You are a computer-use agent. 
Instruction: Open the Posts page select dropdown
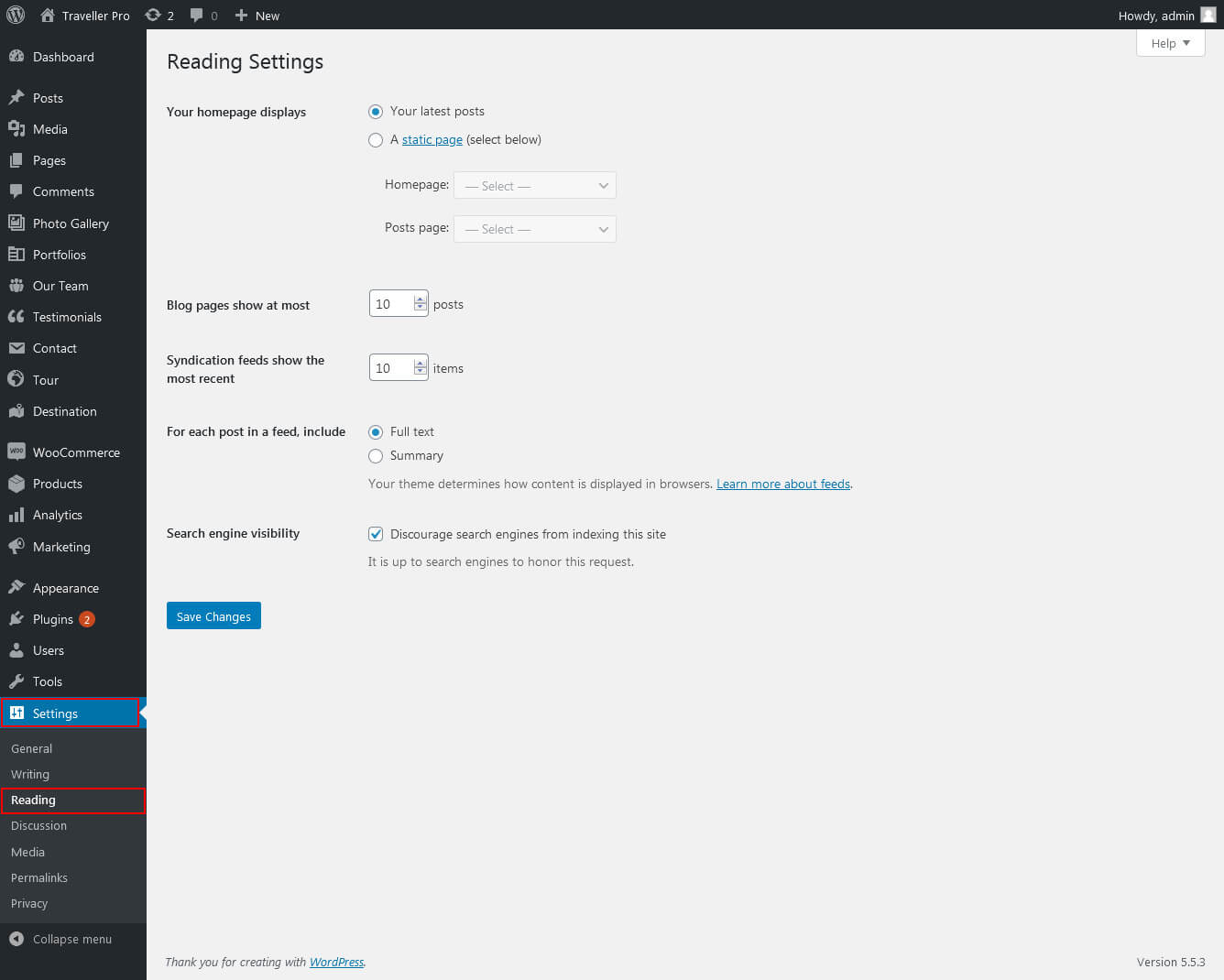pyautogui.click(x=535, y=229)
